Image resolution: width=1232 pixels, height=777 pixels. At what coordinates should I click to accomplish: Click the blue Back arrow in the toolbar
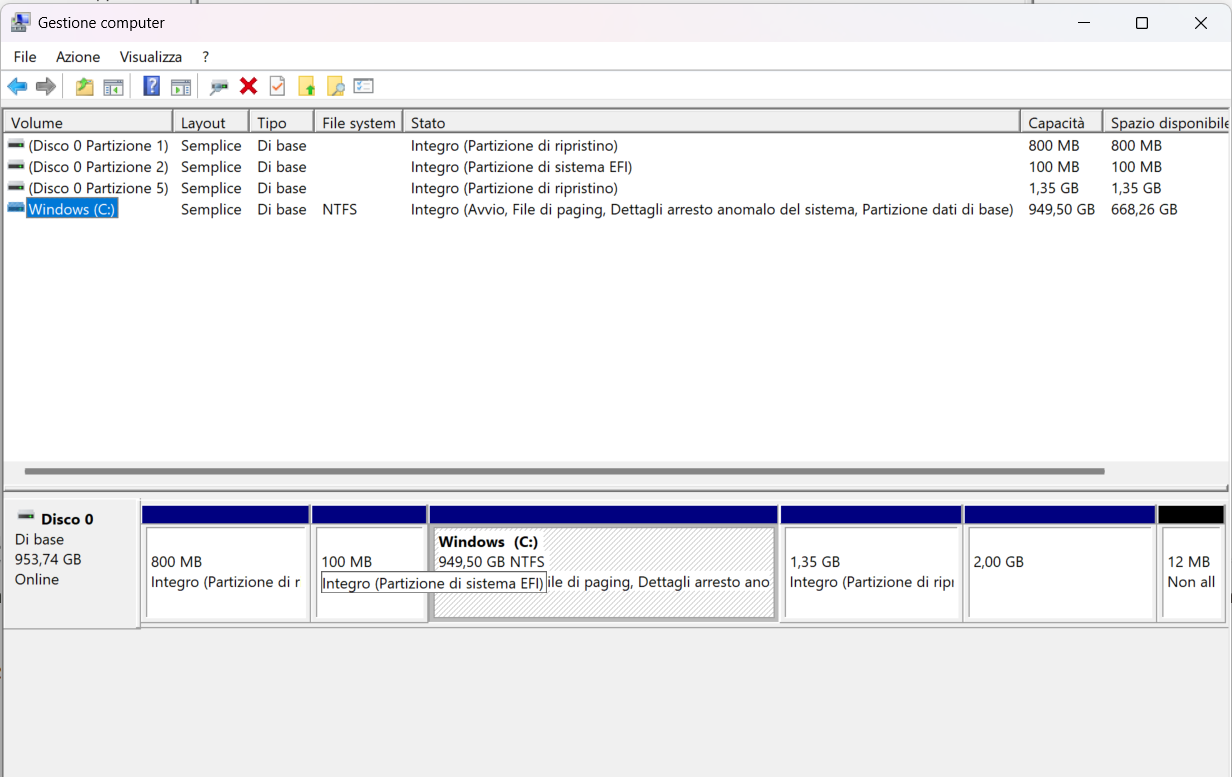tap(17, 87)
